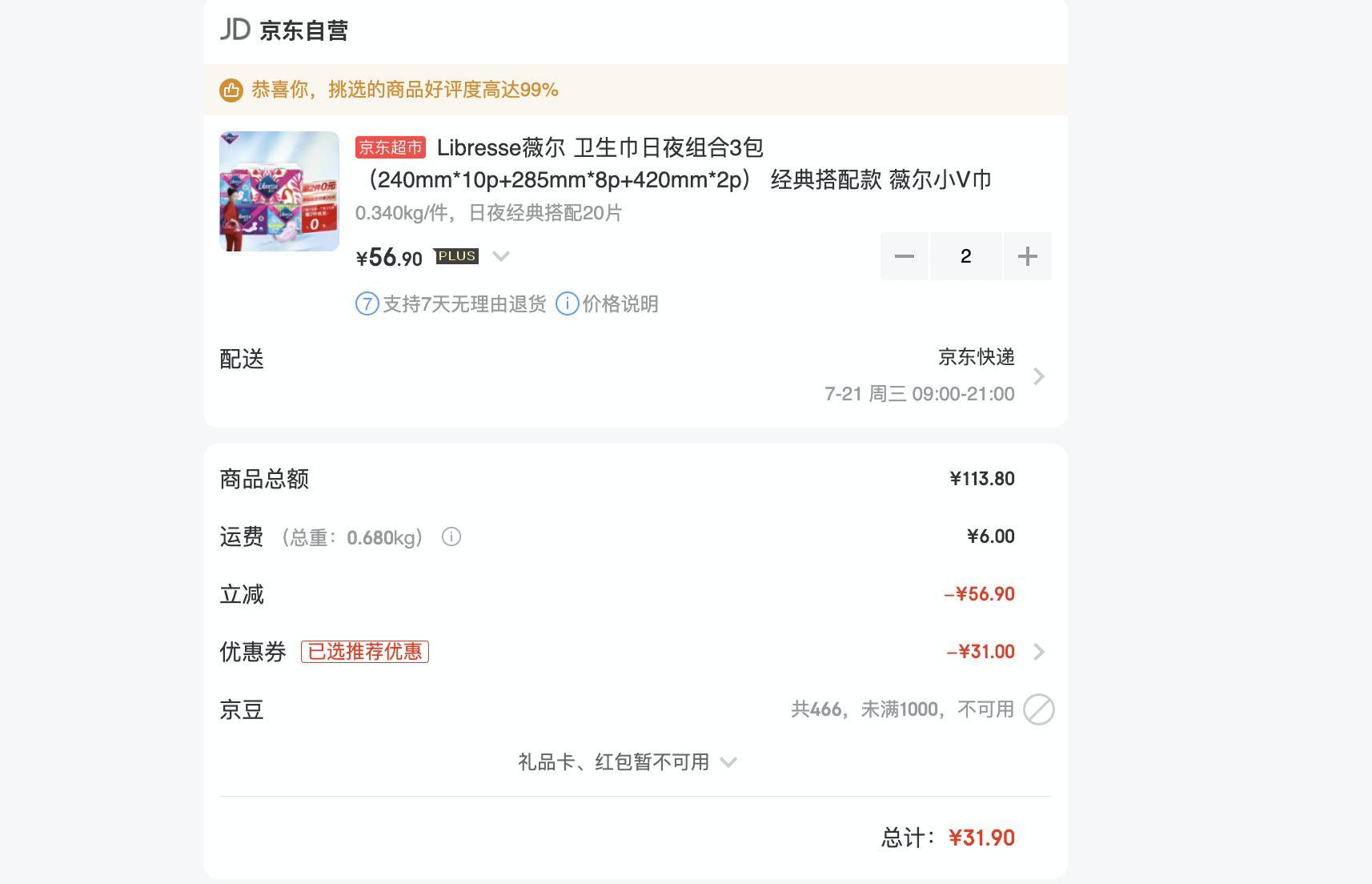The image size is (1372, 884).
Task: Click the shipping fee info icon
Action: [x=451, y=536]
